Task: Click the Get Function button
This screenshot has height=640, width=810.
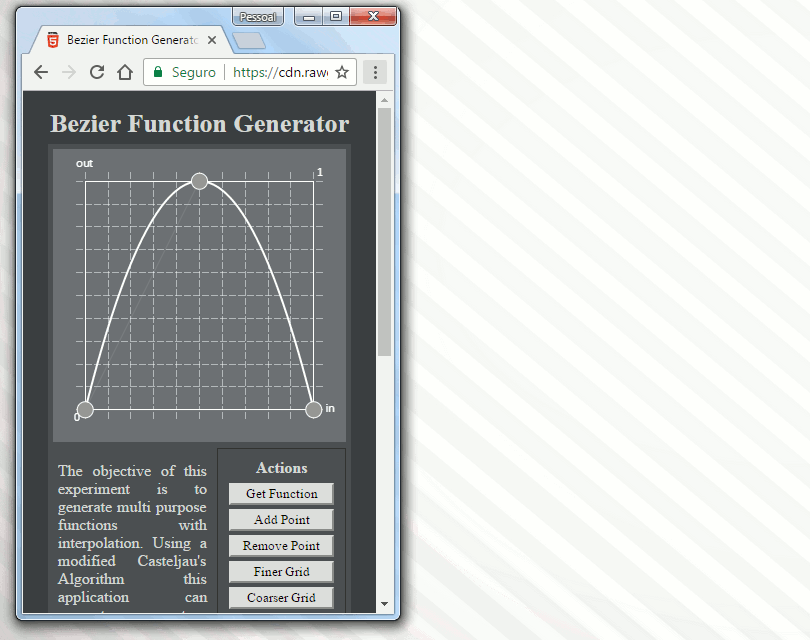Action: [x=281, y=494]
